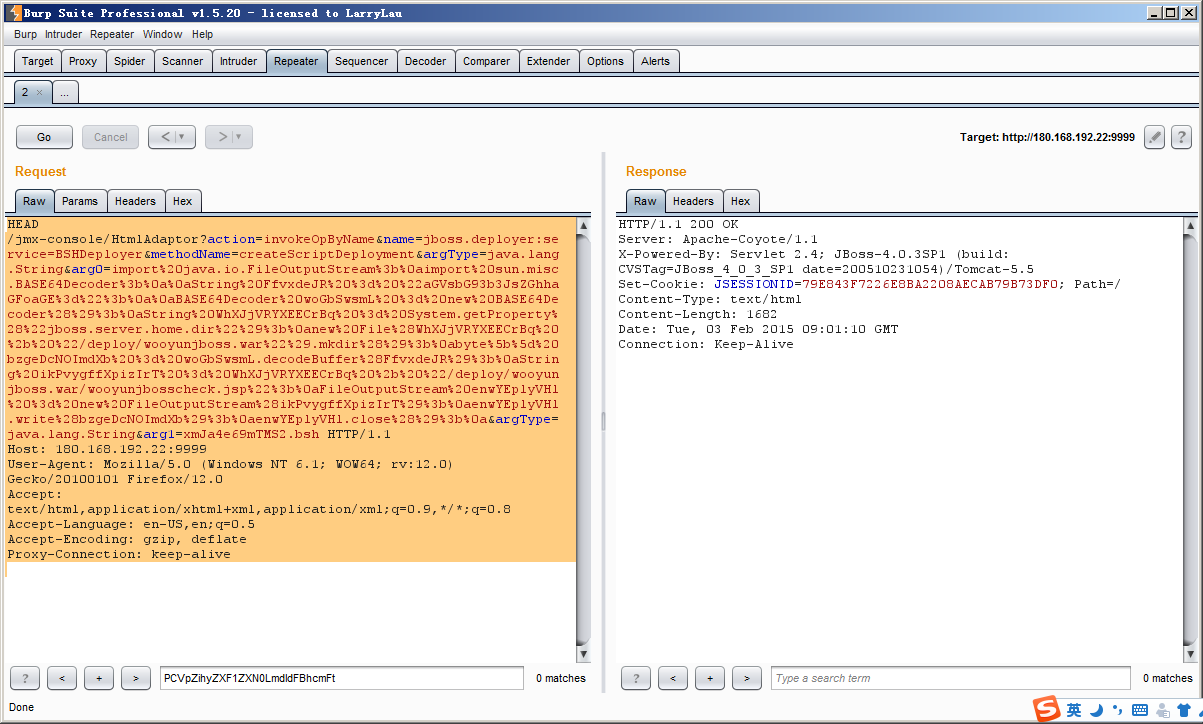Screen dimensions: 1203x724
Task: Click response pane vertical scrollbar
Action: 1191,438
